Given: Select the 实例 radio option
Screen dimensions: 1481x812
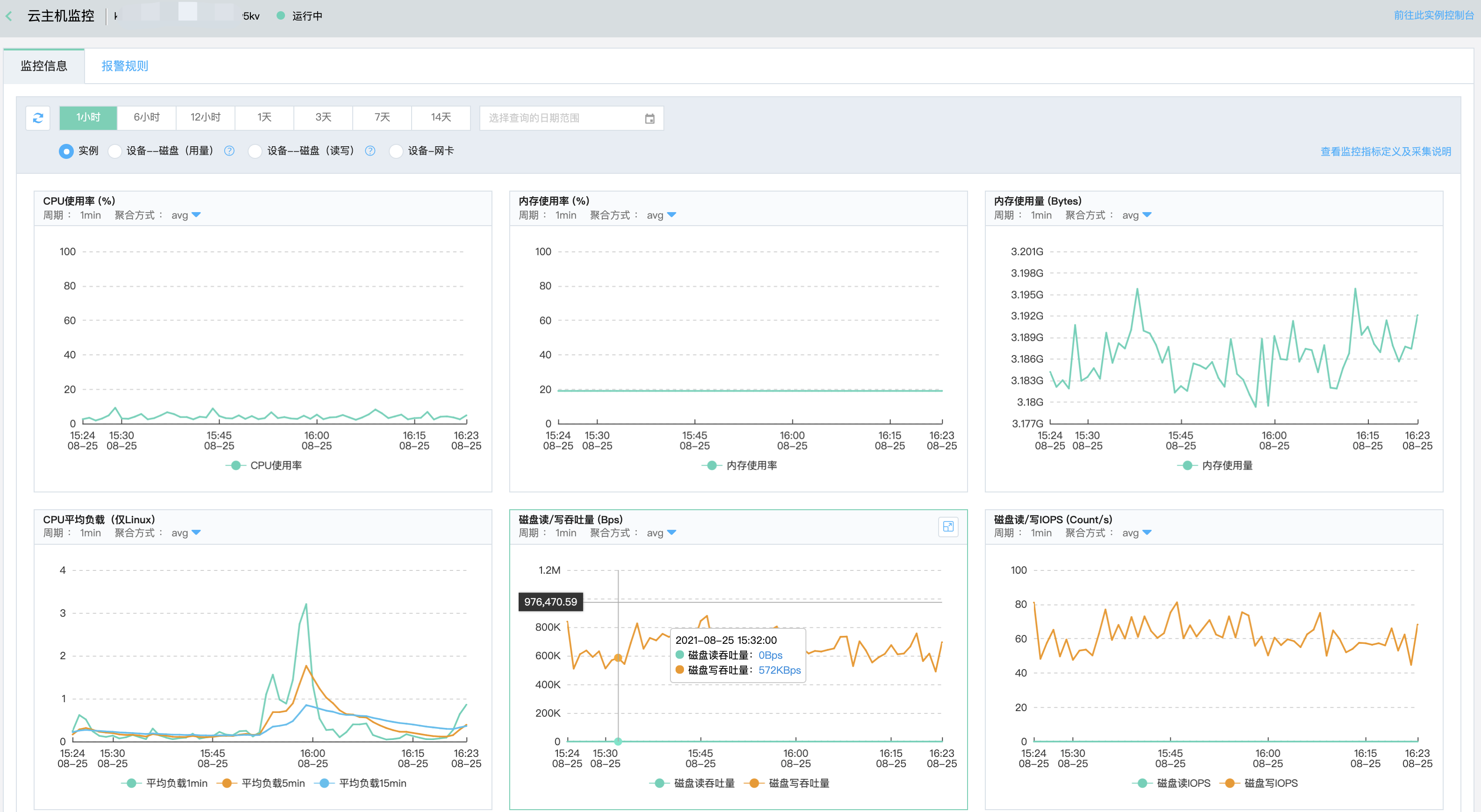Looking at the screenshot, I should tap(66, 151).
